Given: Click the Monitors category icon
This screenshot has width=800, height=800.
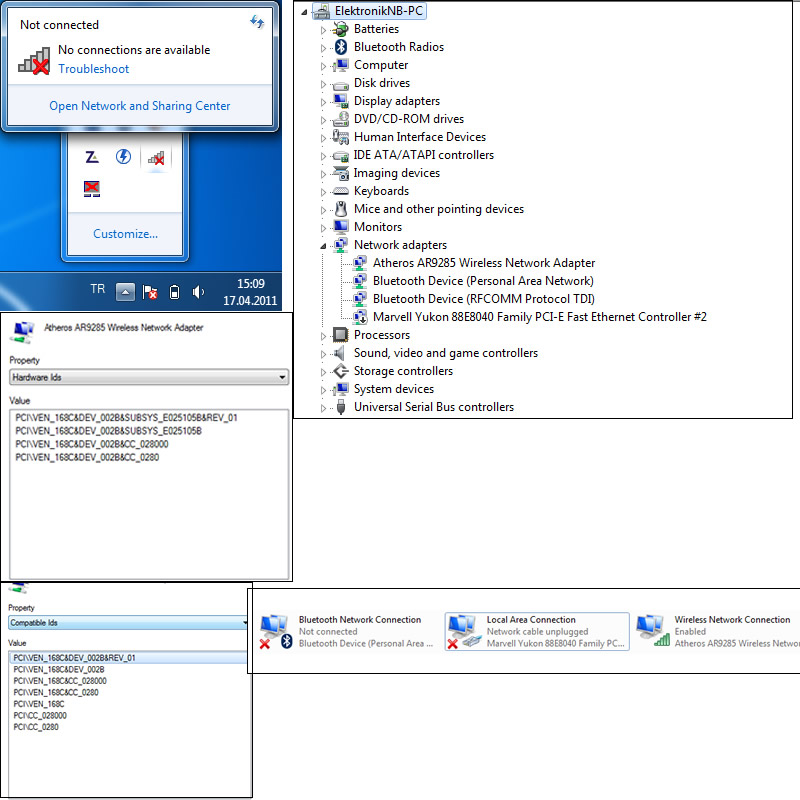Looking at the screenshot, I should [341, 227].
